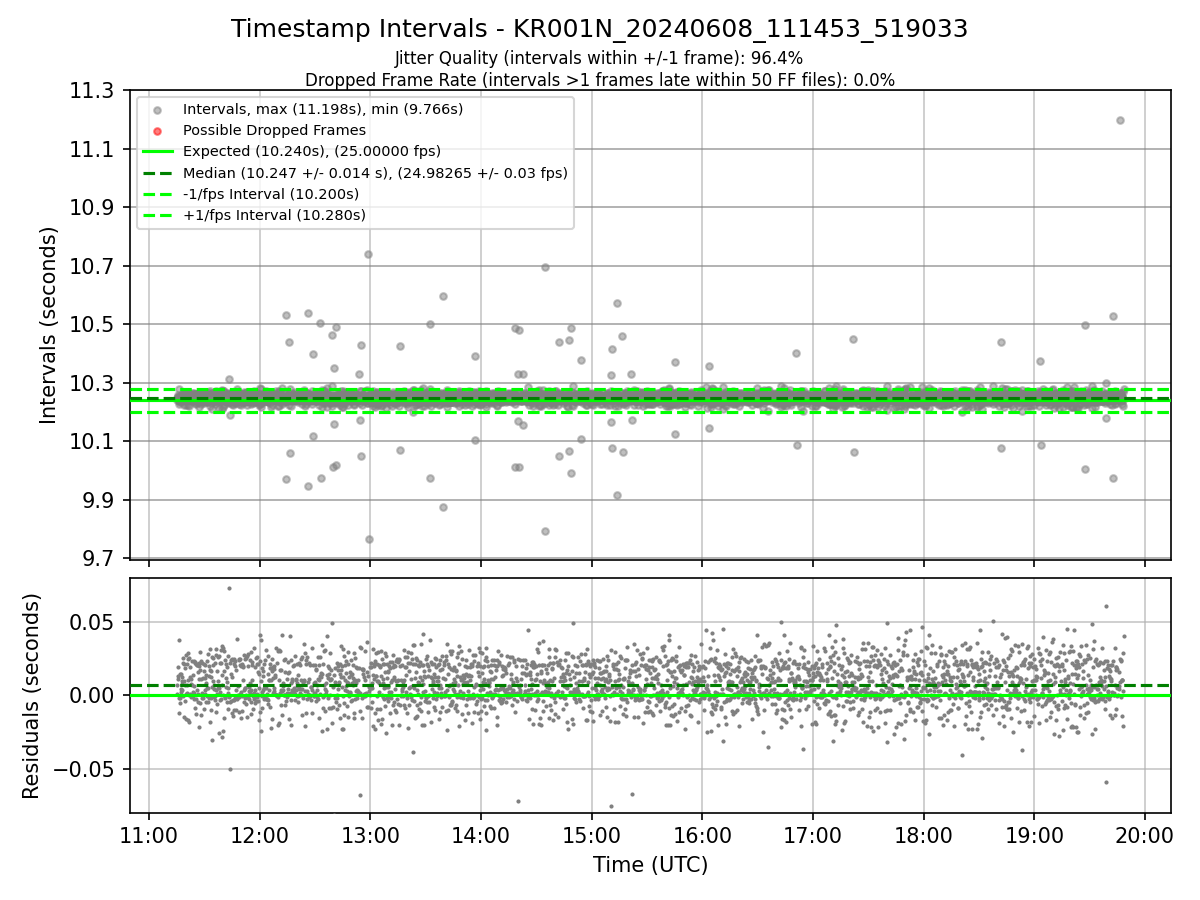Click the maximum interval outlier point near 11.2 seconds
Screen dimensions: 1200x900
coord(1120,120)
